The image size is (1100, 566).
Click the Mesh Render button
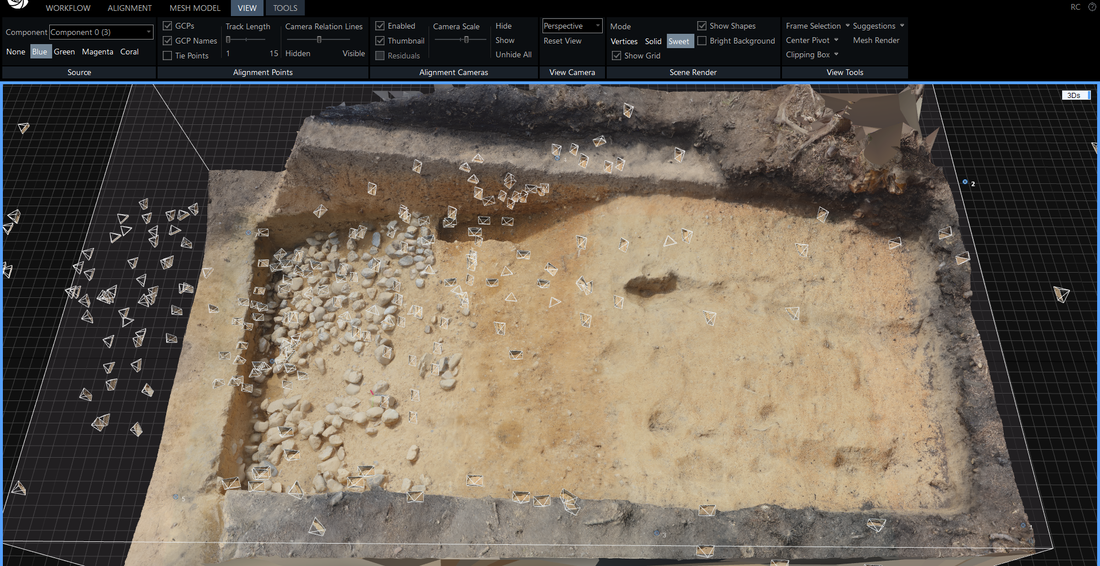coord(875,41)
